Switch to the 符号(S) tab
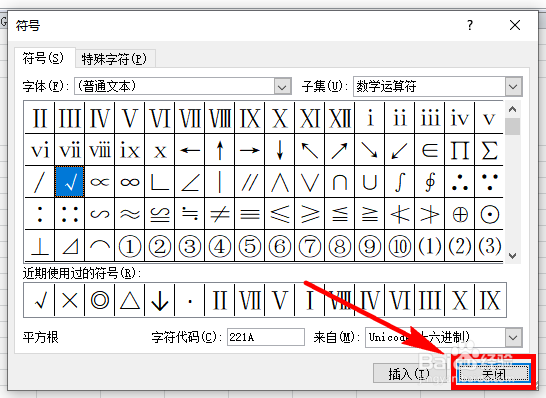This screenshot has height=398, width=546. pyautogui.click(x=44, y=58)
